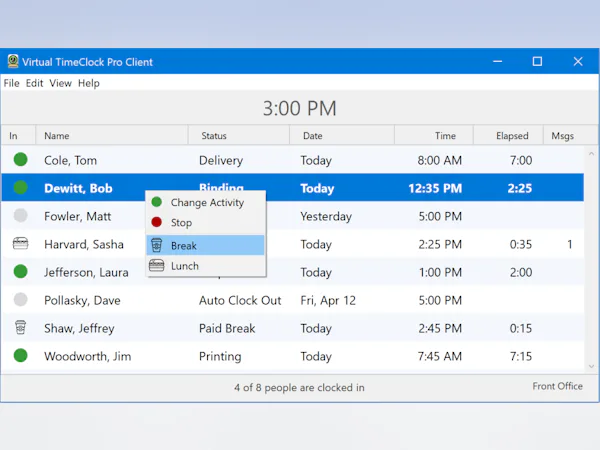Image resolution: width=600 pixels, height=450 pixels.
Task: Open the View menu
Action: [60, 83]
